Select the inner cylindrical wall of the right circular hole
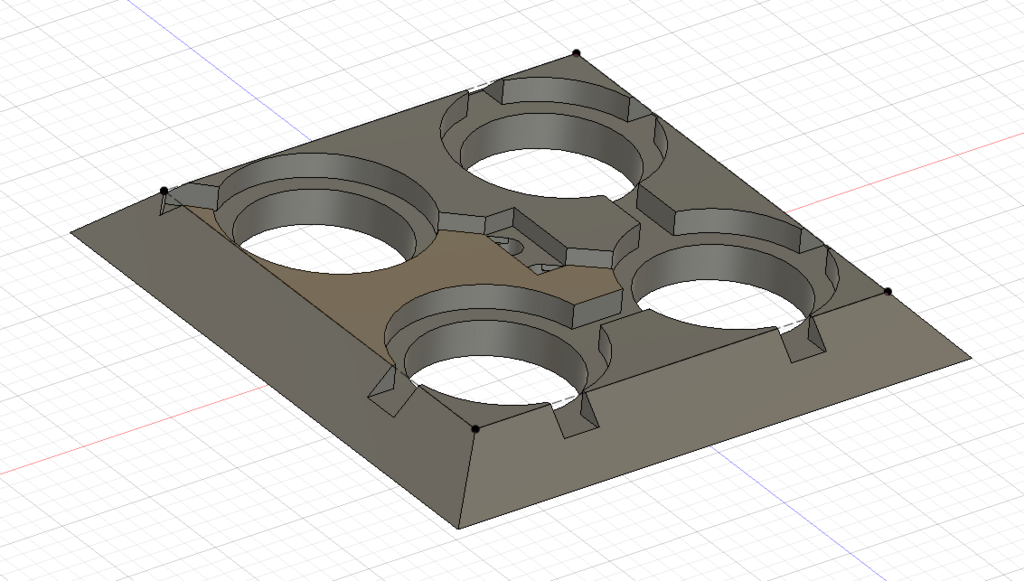Viewport: 1024px width, 581px height. tap(725, 264)
